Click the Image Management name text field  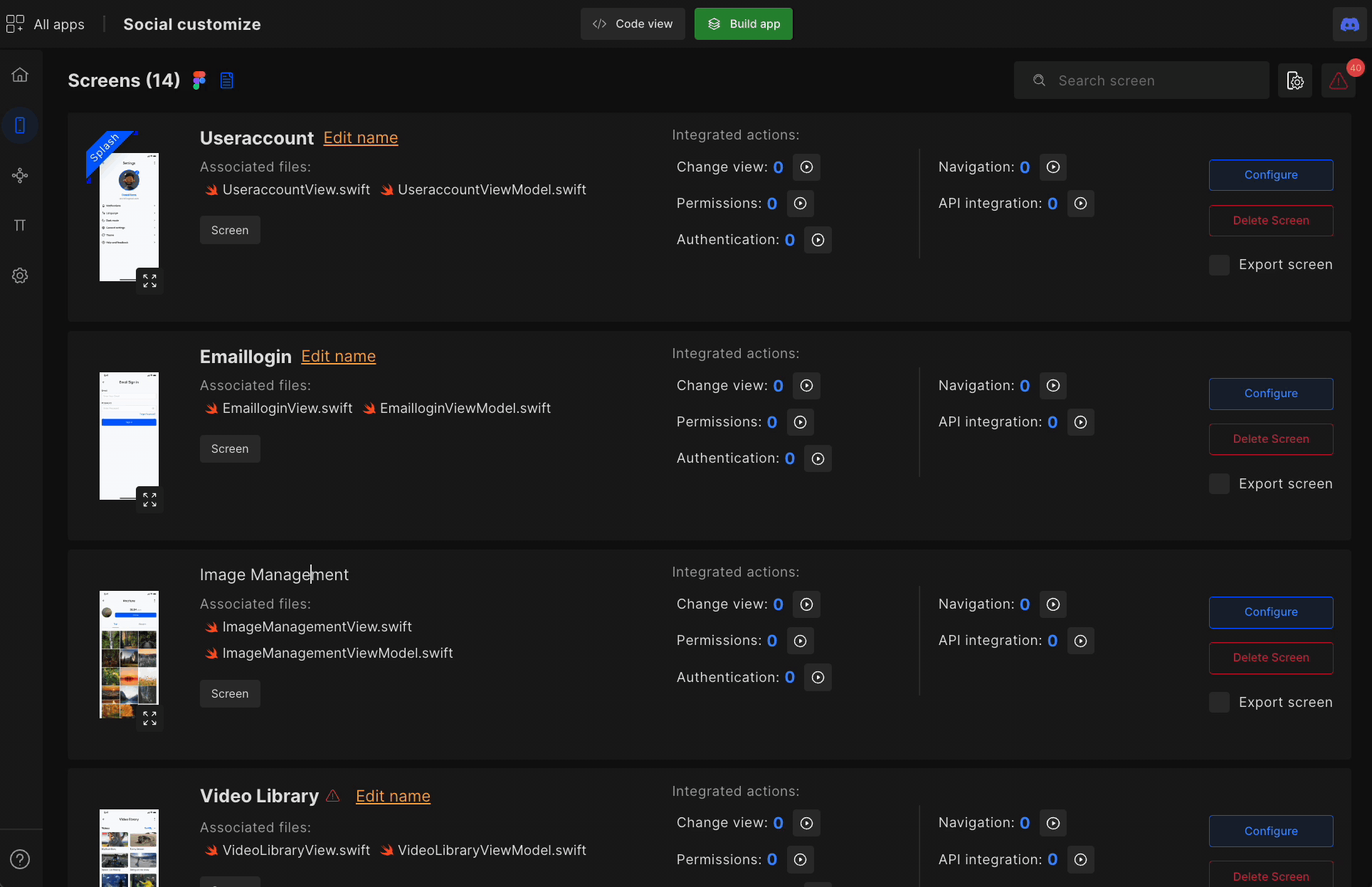[x=275, y=574]
